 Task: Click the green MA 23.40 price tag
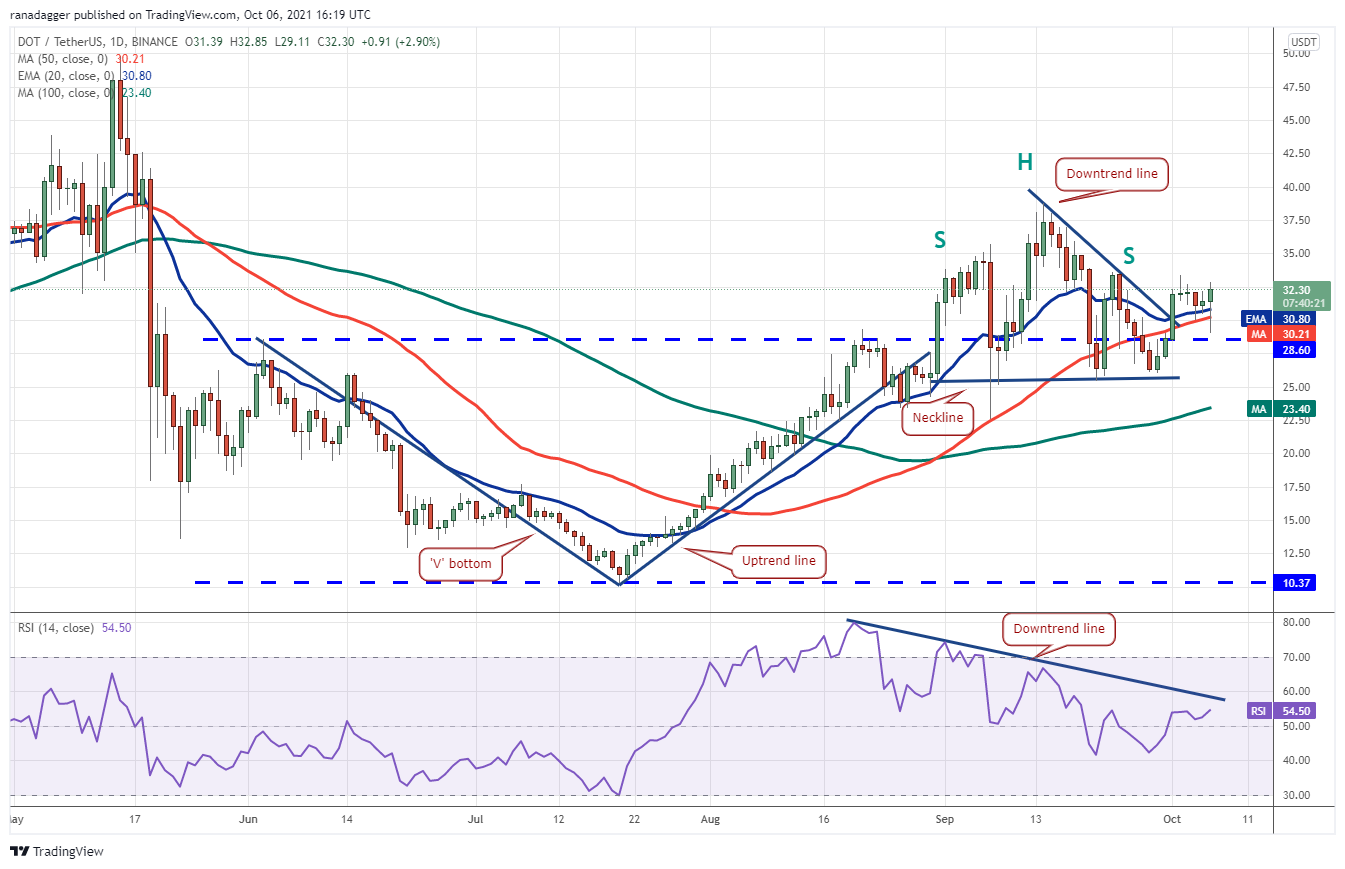[1283, 408]
